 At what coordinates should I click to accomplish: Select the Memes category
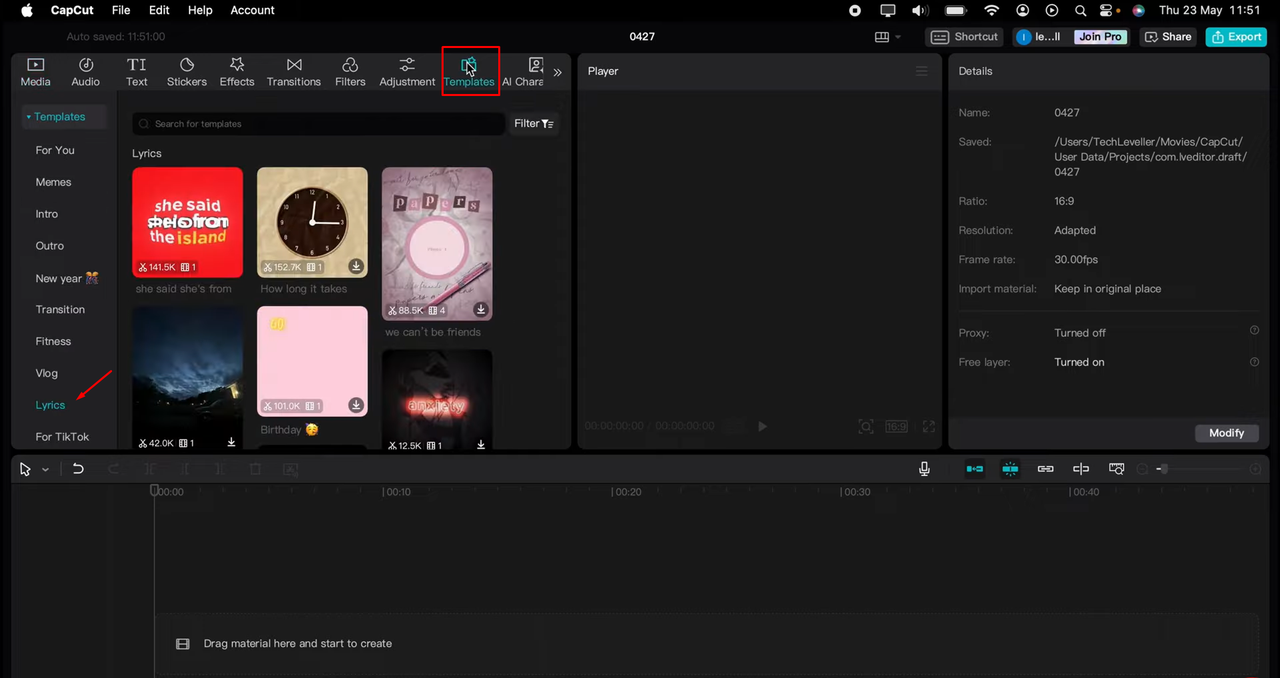pyautogui.click(x=53, y=182)
